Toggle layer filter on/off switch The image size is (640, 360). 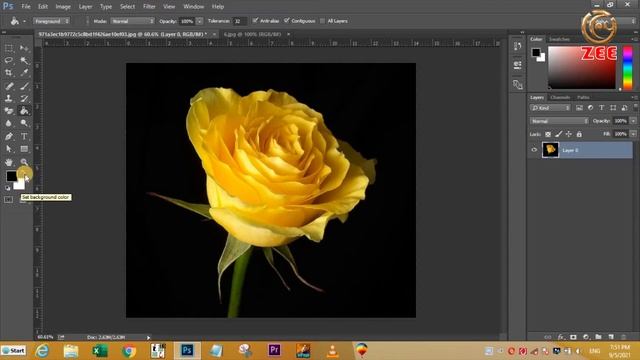(x=636, y=107)
